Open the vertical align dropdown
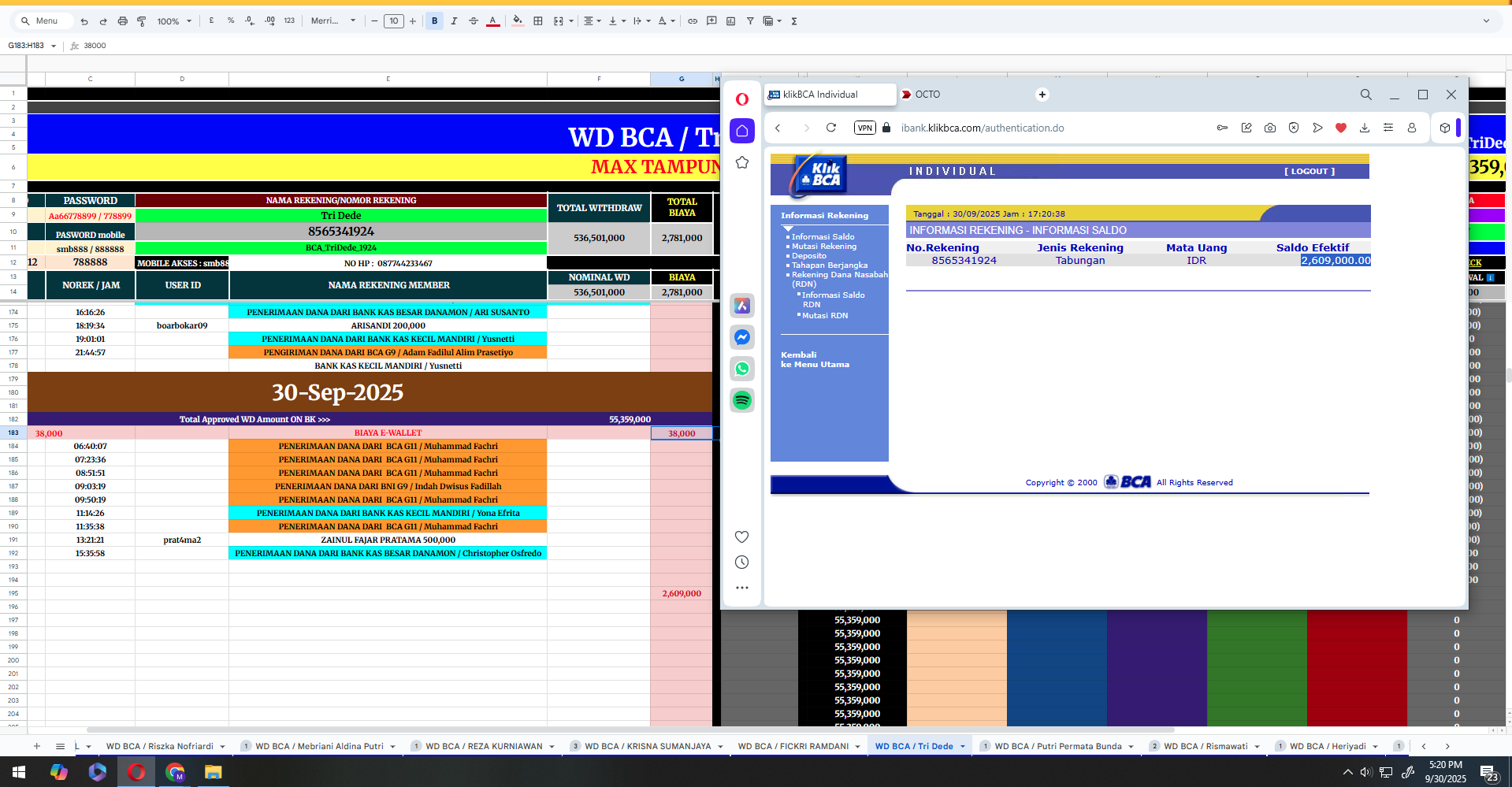Viewport: 1512px width, 787px height. [x=617, y=21]
